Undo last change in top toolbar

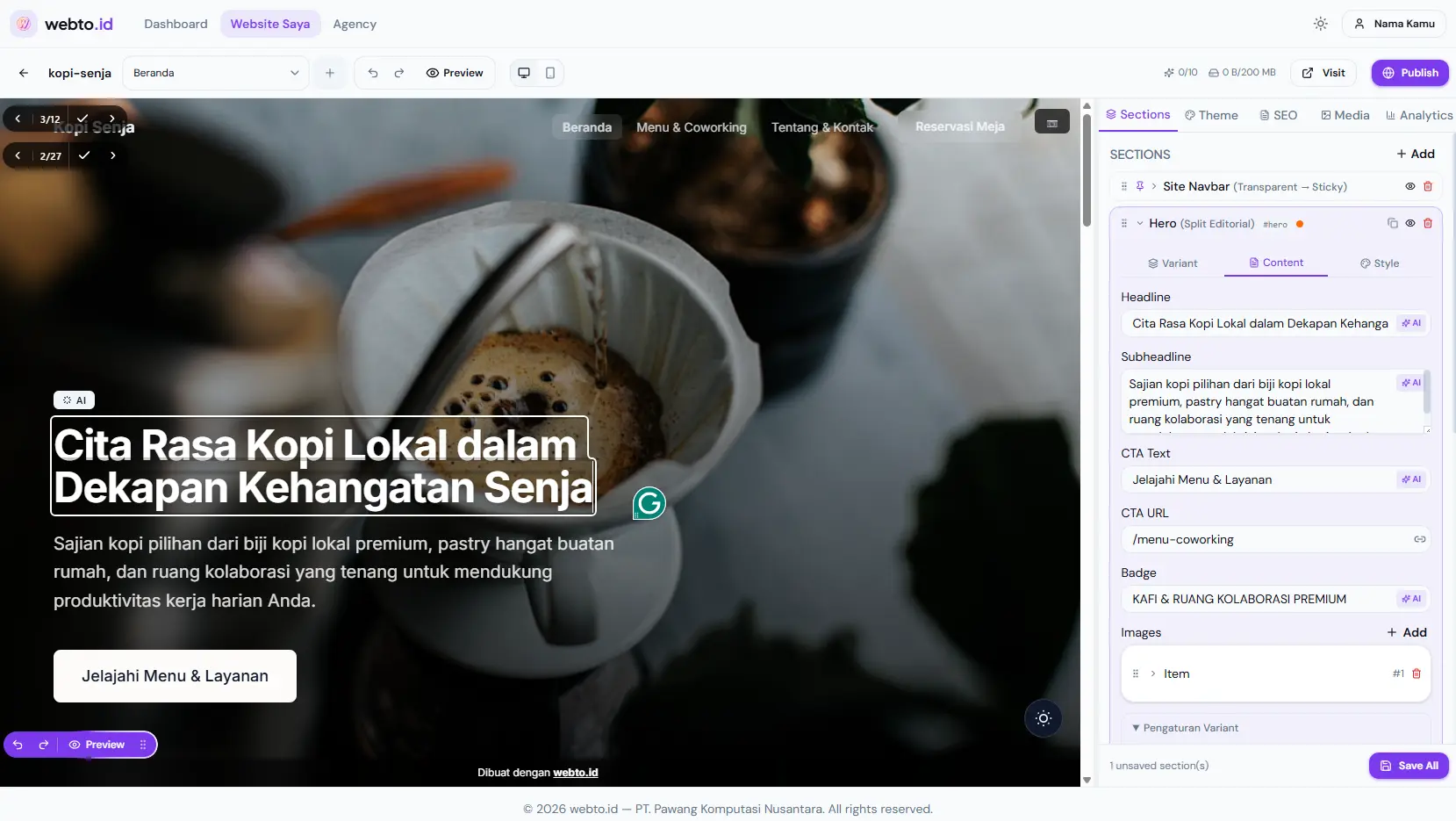click(x=373, y=73)
